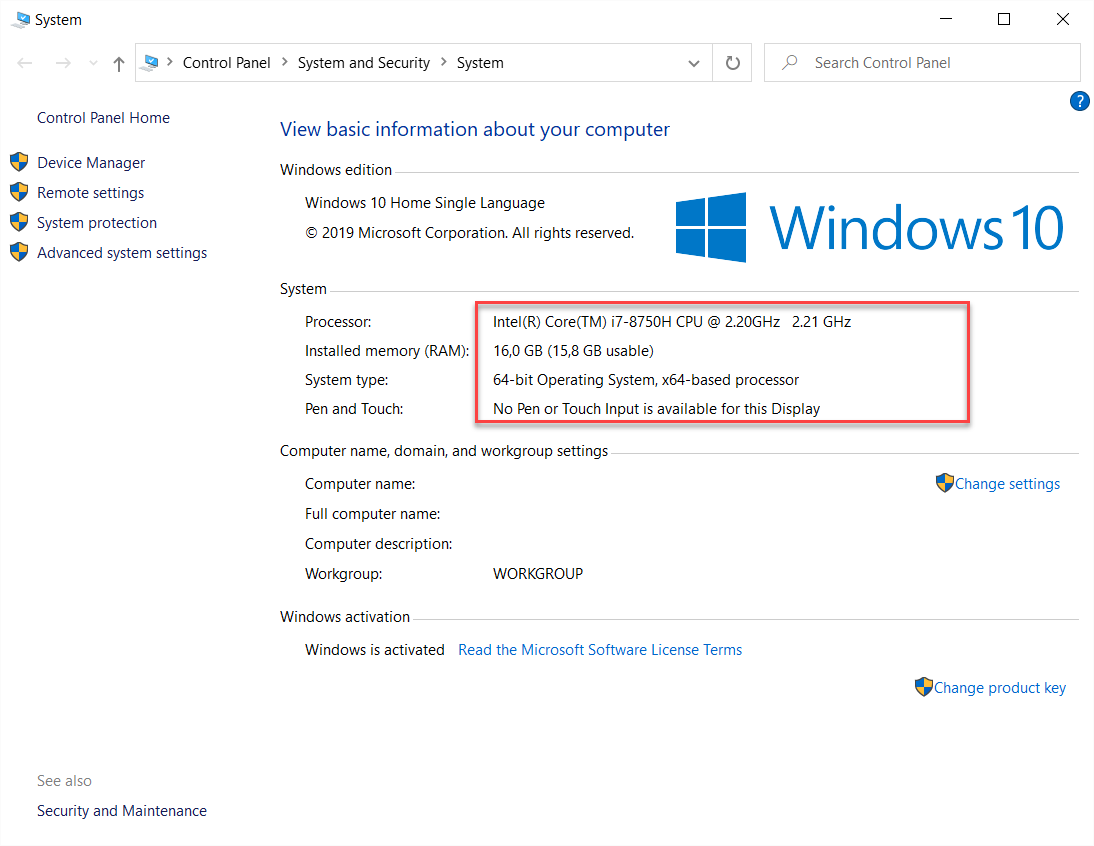Click No Pen or Touch Input text
Viewport: 1094px width, 846px height.
click(657, 409)
